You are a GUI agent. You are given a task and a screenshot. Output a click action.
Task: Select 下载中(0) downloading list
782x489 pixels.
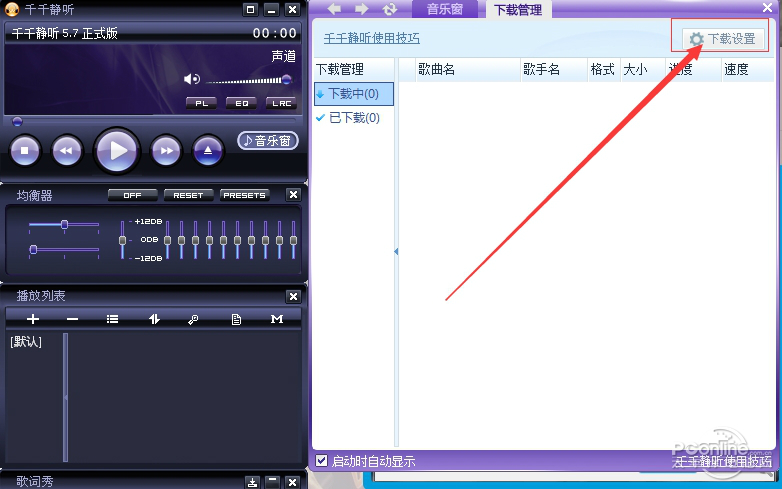(x=354, y=94)
